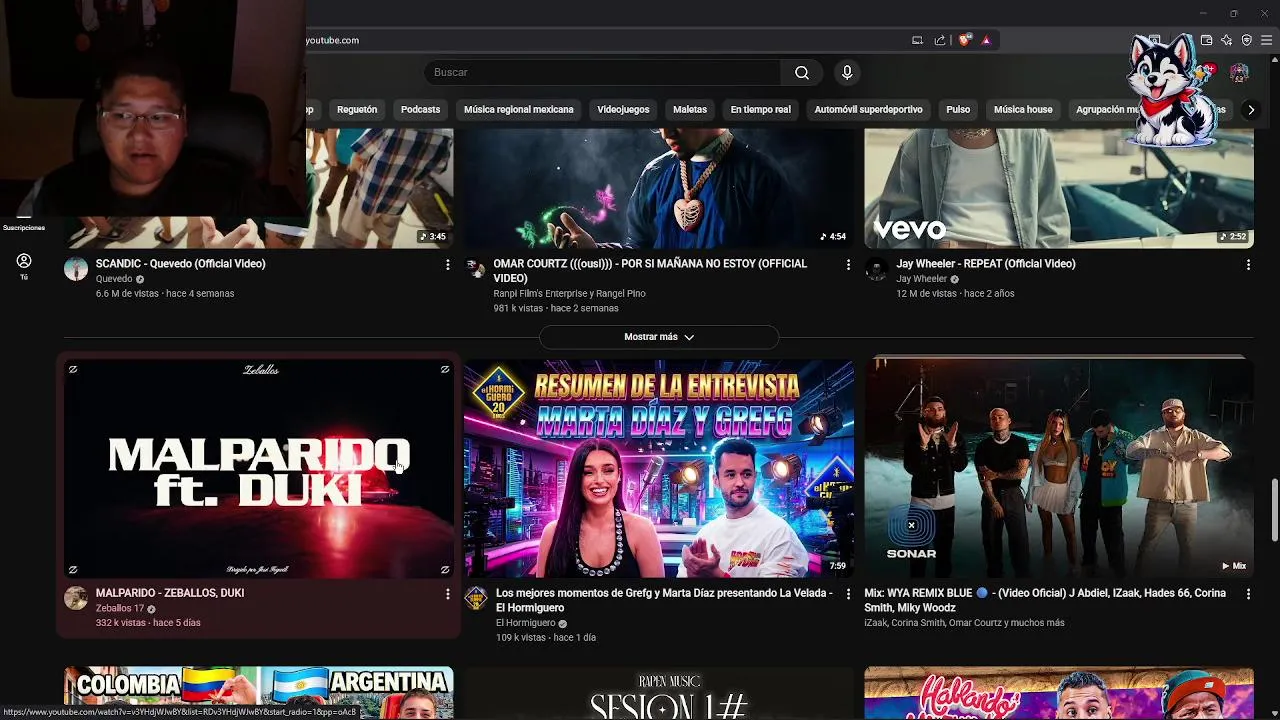1280x720 pixels.
Task: Select the Música regional mexicana chip
Action: pyautogui.click(x=519, y=110)
